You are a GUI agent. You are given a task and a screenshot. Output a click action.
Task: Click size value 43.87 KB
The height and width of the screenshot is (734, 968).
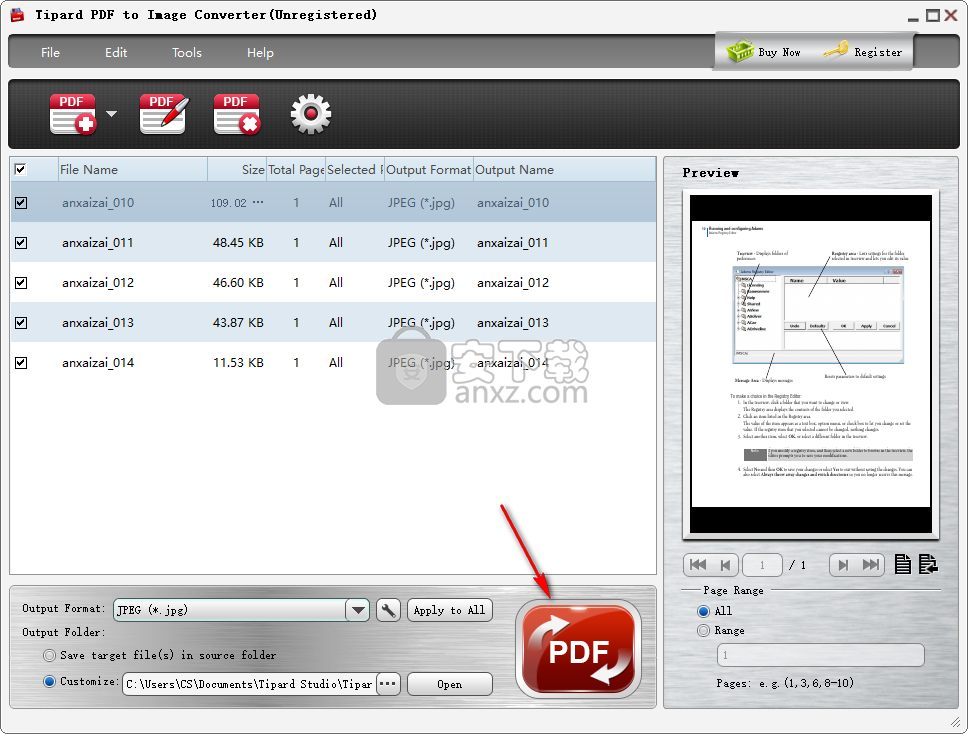tap(238, 323)
